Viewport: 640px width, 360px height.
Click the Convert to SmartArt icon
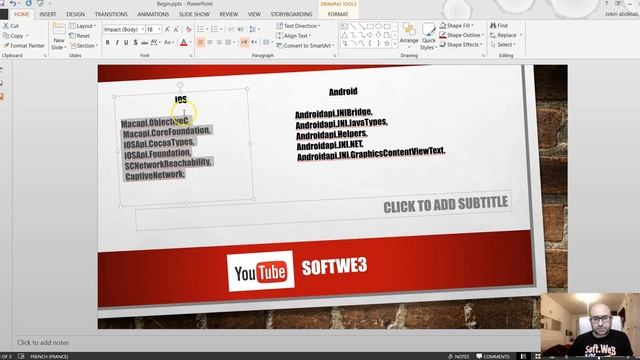click(280, 46)
